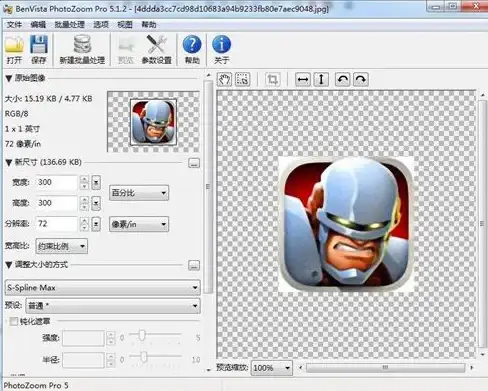The height and width of the screenshot is (391, 488).
Task: Select the hand pan tool
Action: pos(224,80)
